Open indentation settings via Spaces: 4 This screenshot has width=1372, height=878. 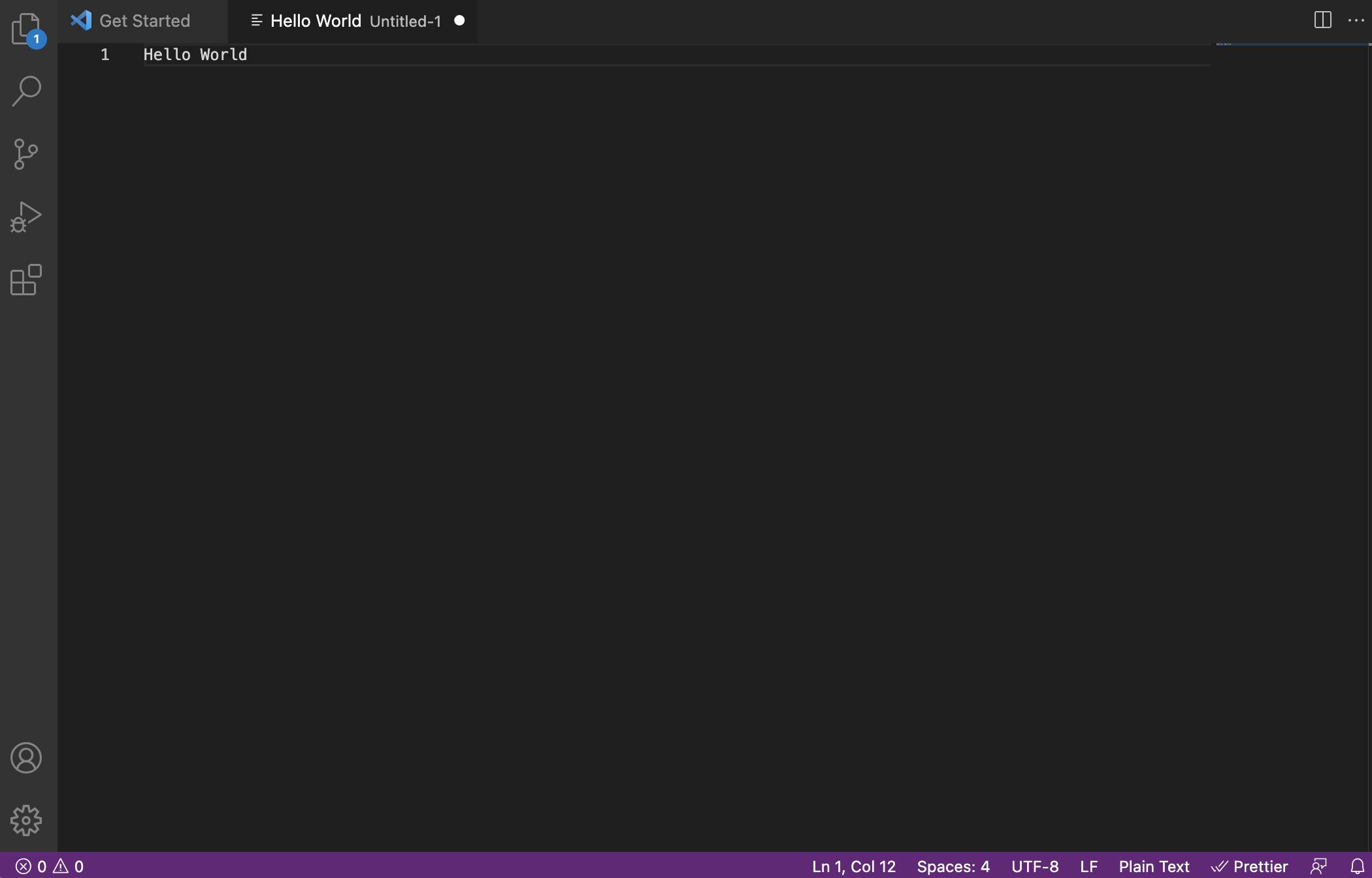[953, 865]
